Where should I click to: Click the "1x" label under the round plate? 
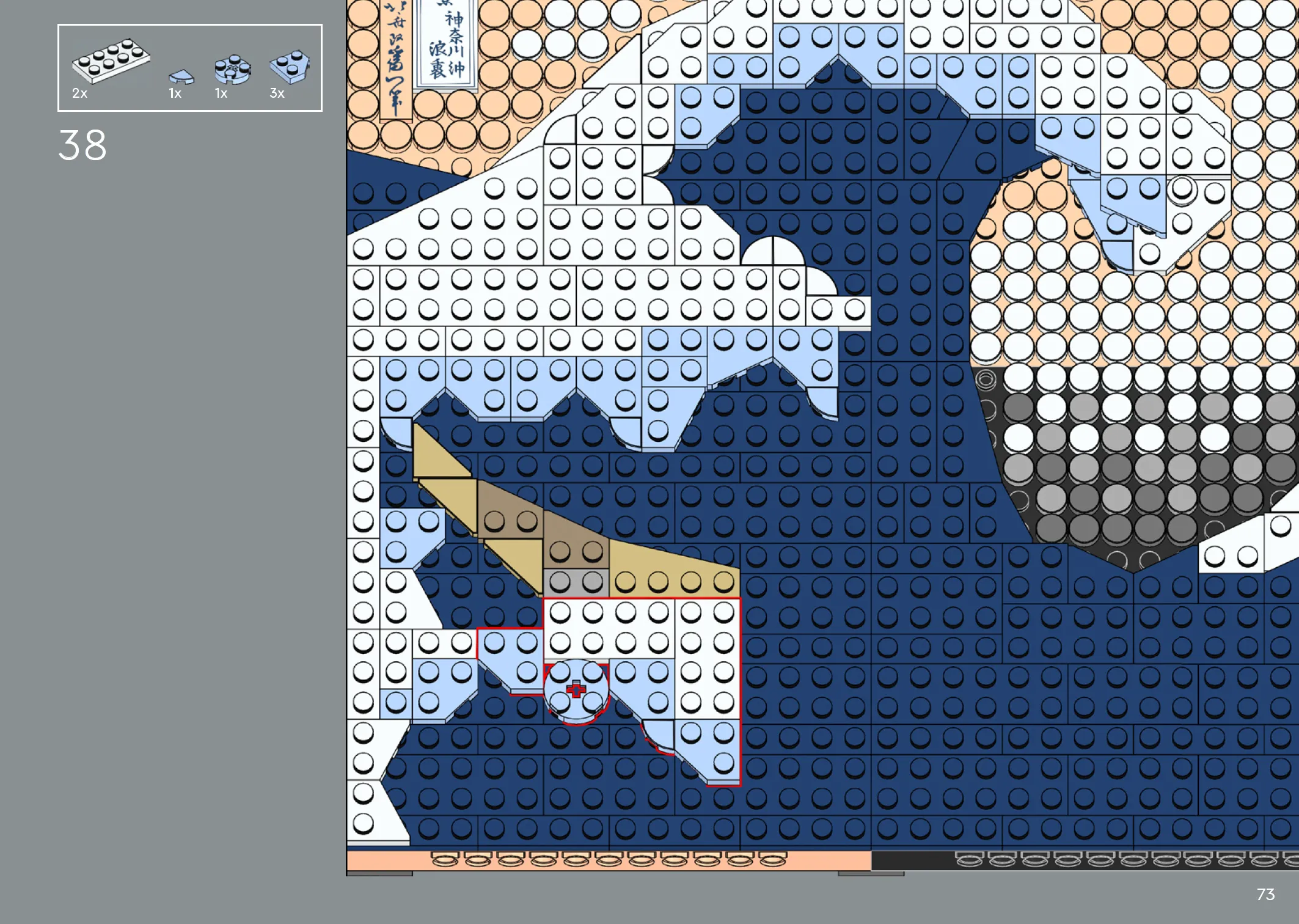point(221,94)
